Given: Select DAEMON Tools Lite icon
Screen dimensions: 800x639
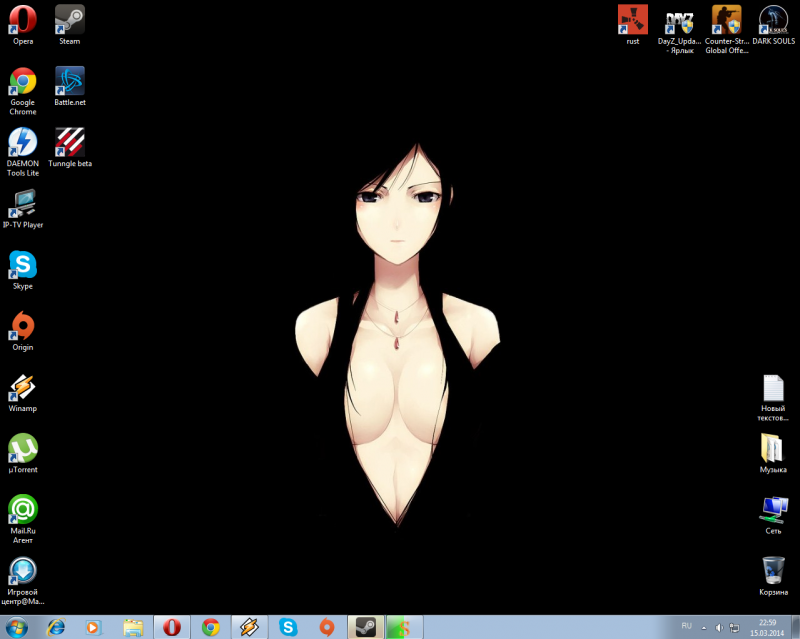Looking at the screenshot, I should (x=22, y=152).
